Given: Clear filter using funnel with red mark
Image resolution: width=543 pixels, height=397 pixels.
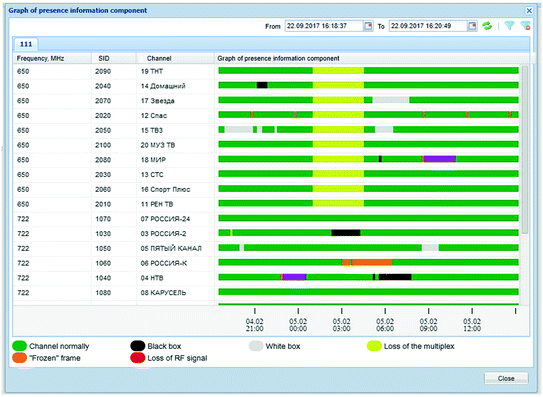Looking at the screenshot, I should 525,25.
